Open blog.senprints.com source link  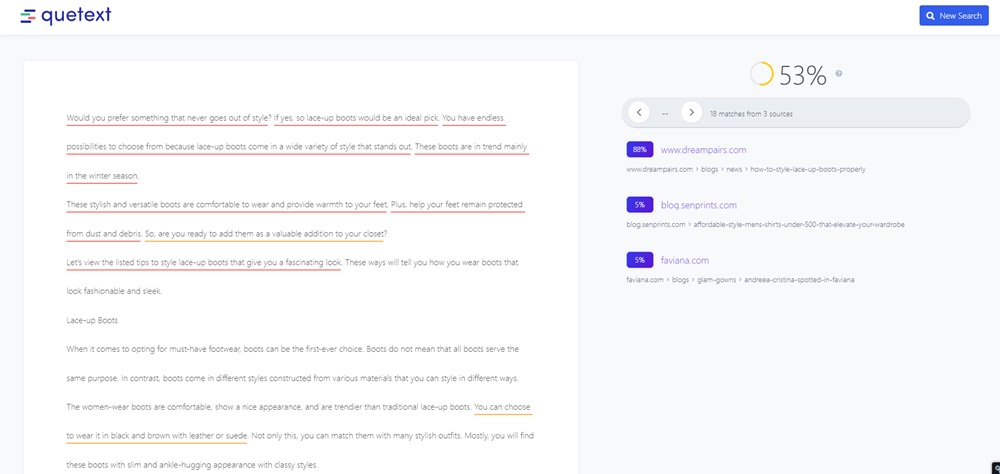coord(698,205)
